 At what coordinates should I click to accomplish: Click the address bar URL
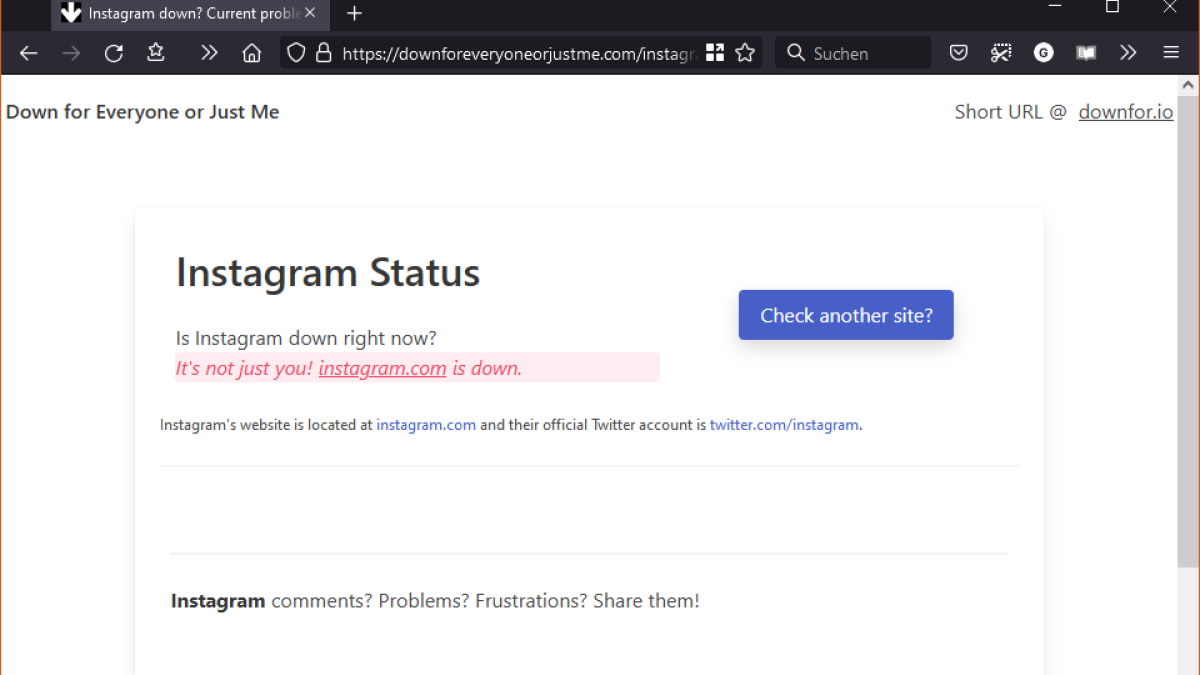click(519, 54)
